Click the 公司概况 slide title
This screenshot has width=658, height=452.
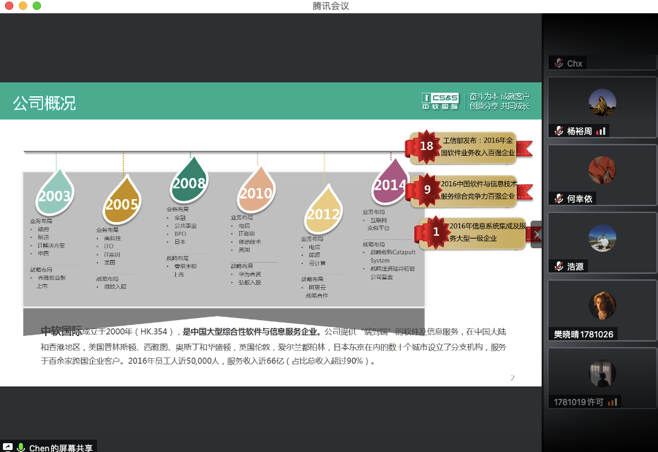pos(44,103)
